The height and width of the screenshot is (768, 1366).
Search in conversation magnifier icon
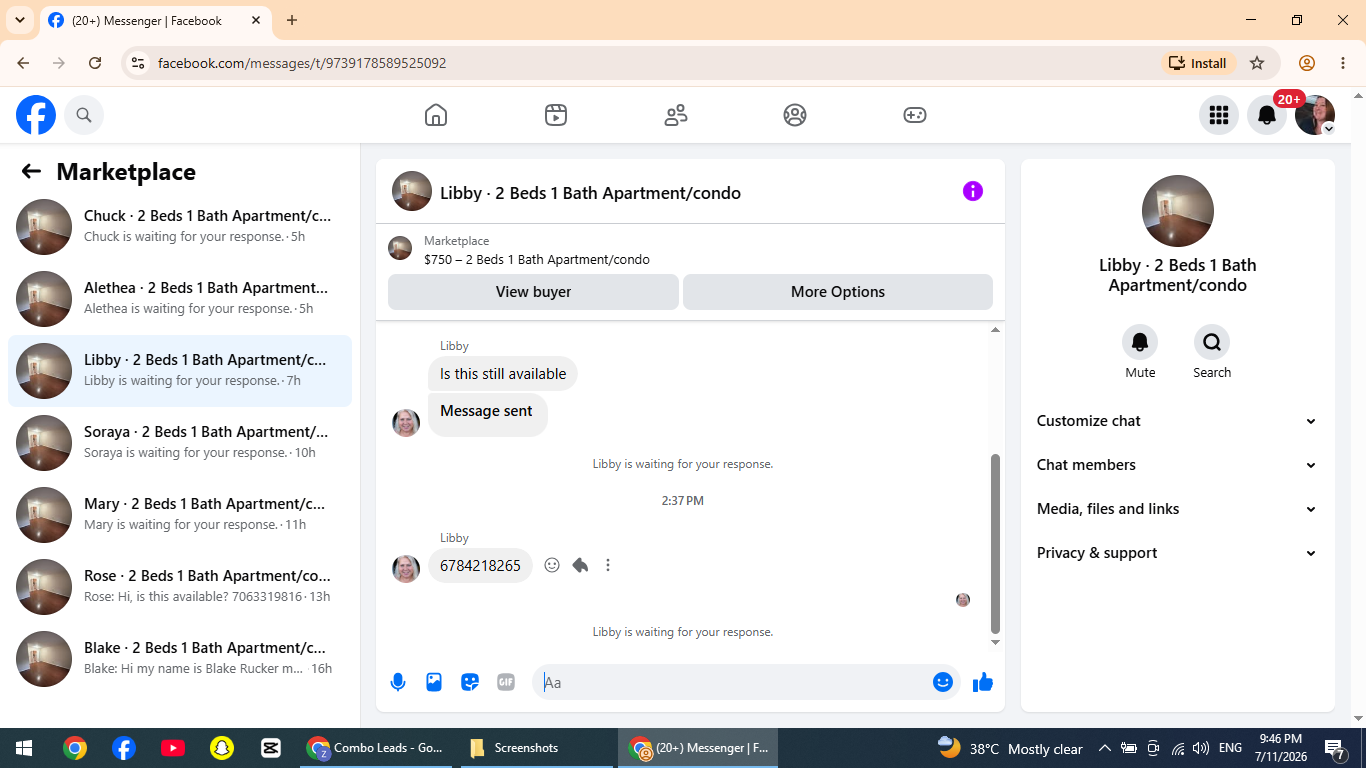click(1212, 342)
